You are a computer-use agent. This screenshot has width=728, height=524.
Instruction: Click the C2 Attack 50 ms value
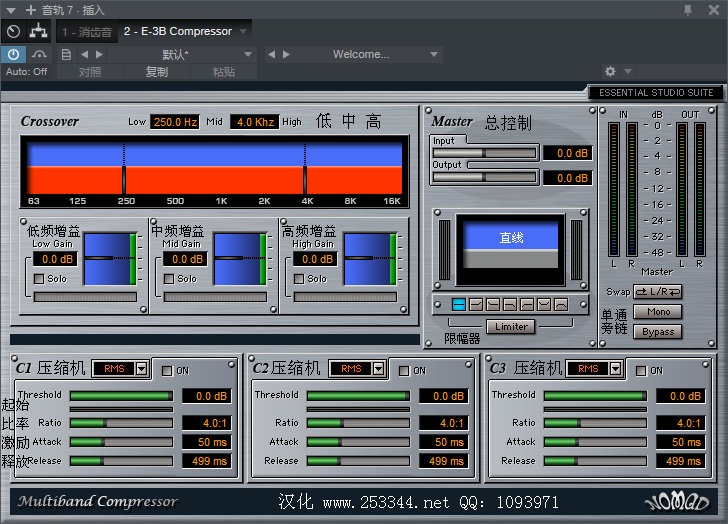[x=443, y=442]
